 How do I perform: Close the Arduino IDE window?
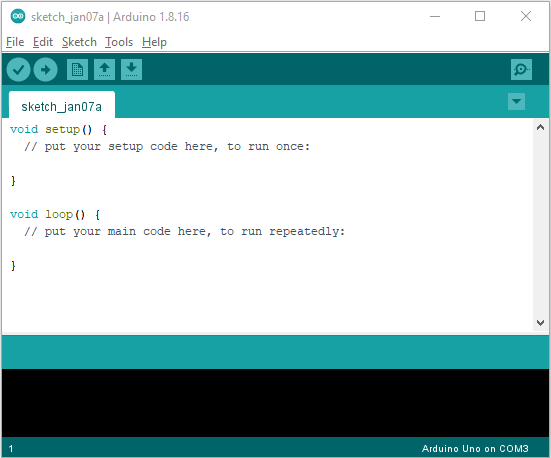tap(526, 16)
